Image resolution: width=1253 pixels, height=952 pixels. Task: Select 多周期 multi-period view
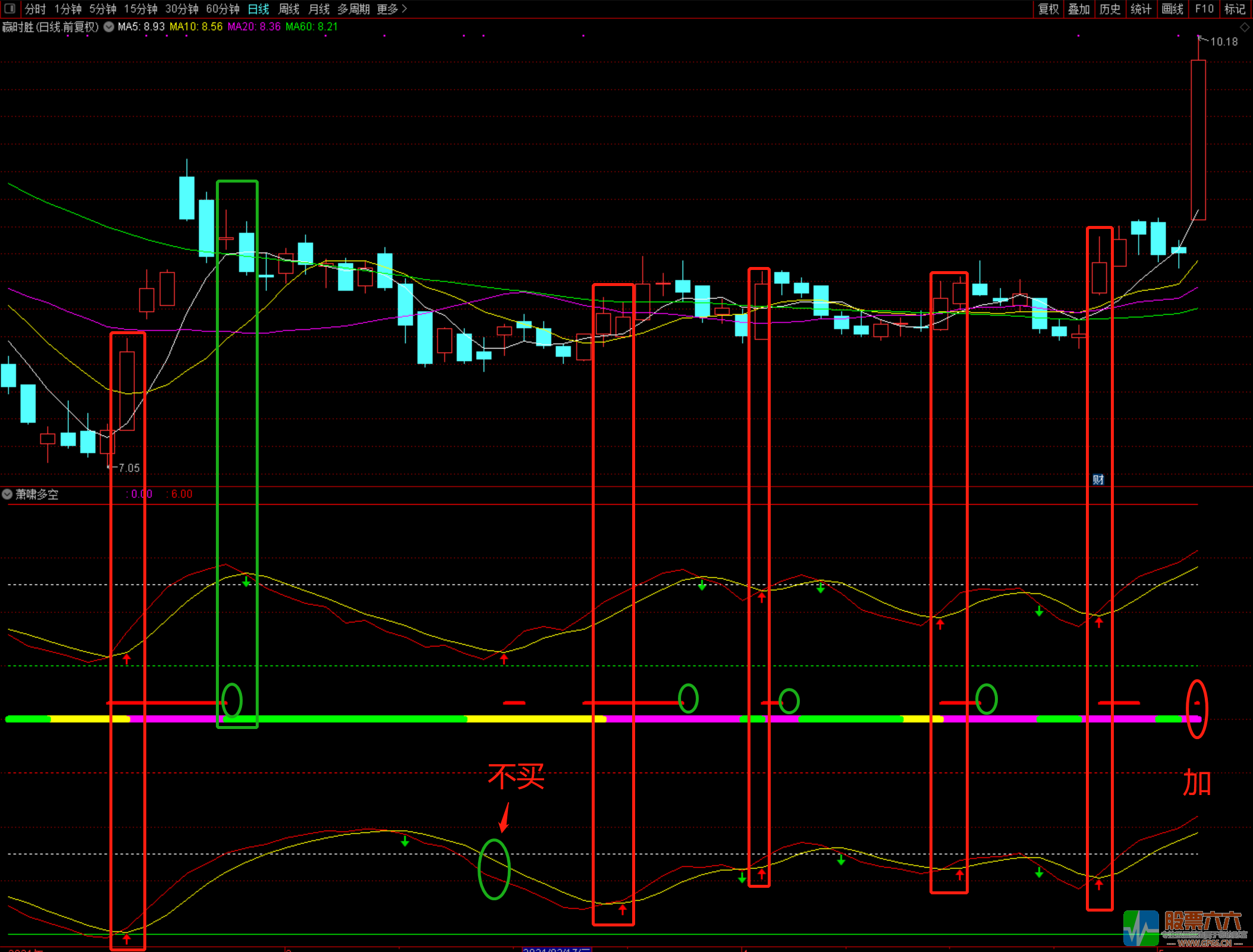[353, 9]
